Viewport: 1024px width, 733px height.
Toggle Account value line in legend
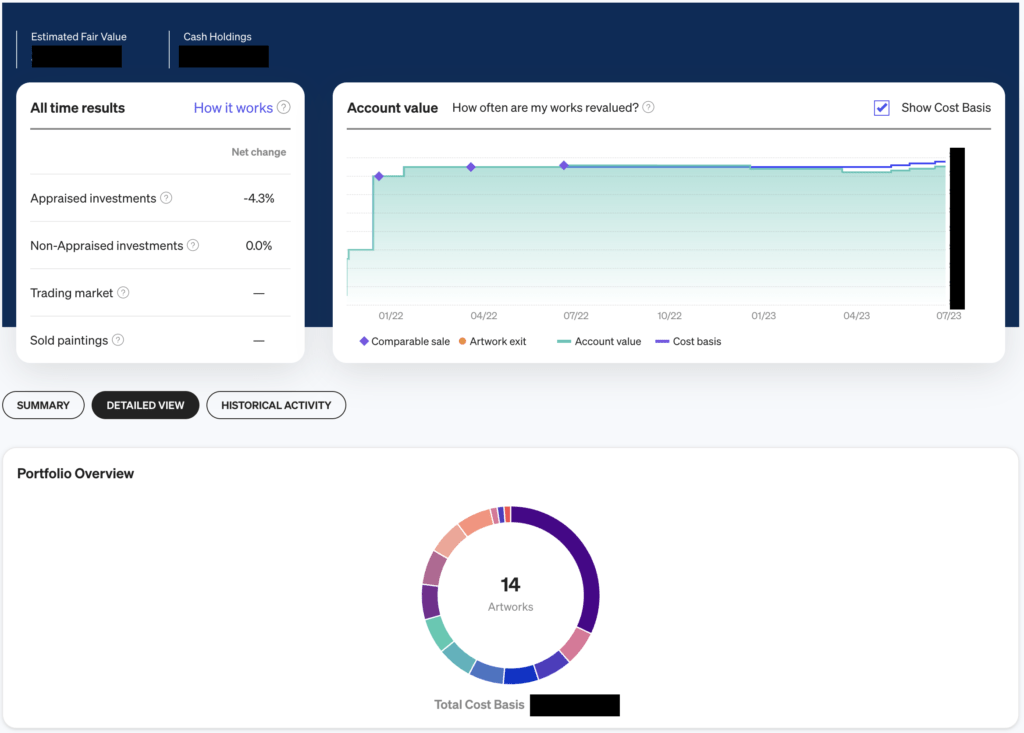(x=599, y=341)
